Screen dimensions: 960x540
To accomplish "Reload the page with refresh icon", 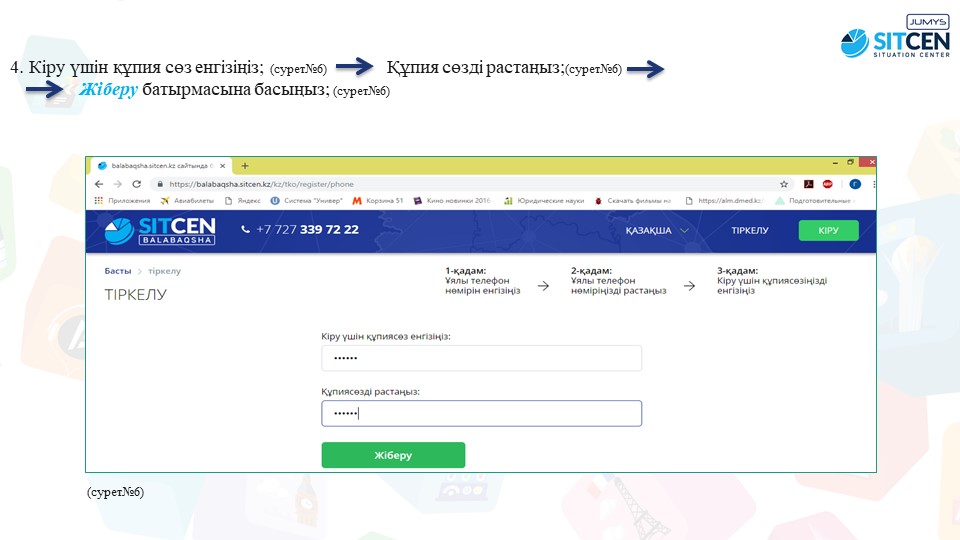I will coord(137,184).
